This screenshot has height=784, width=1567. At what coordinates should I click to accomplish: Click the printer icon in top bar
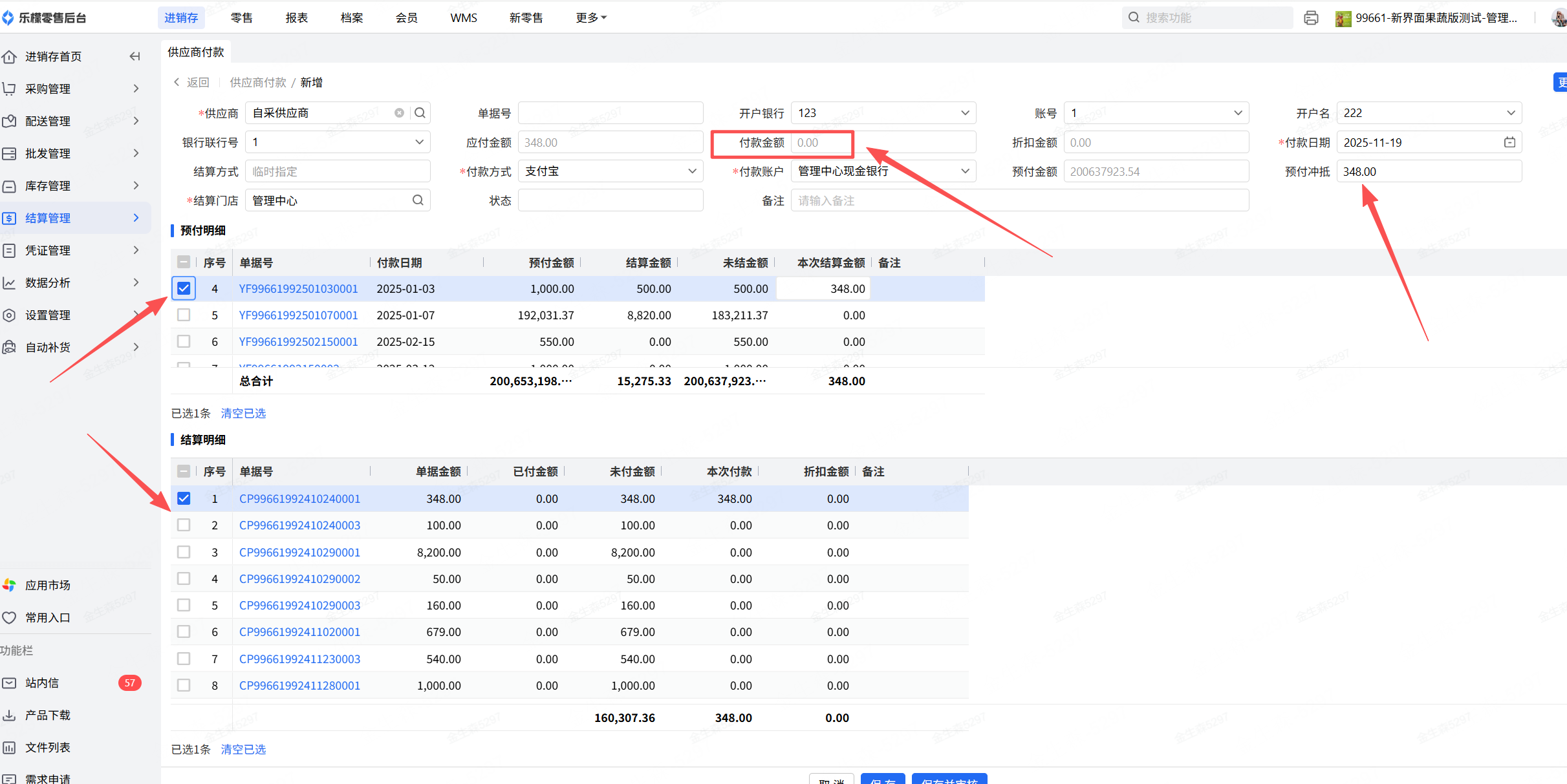(1311, 18)
